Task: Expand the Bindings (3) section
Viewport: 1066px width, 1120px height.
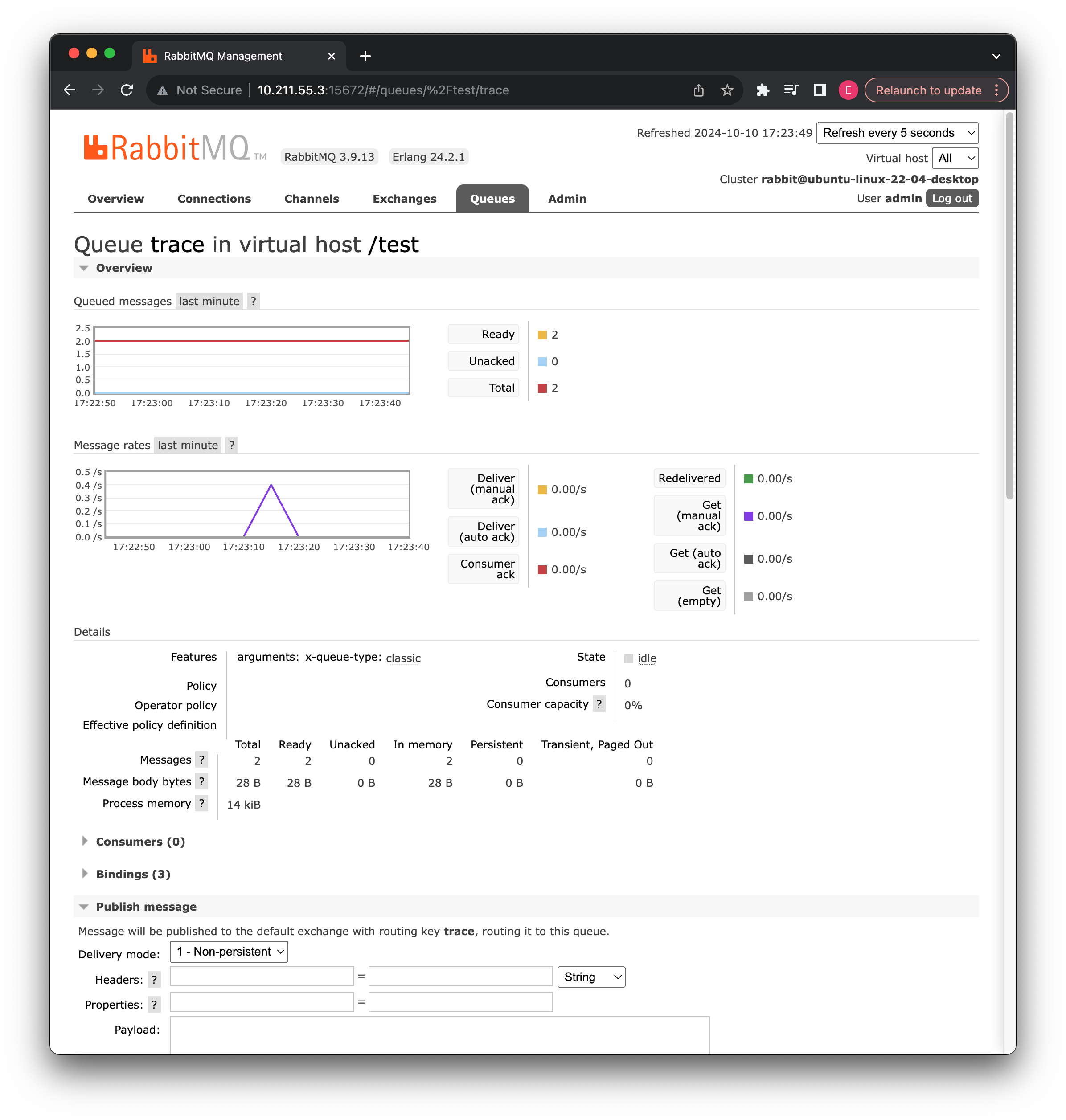Action: pos(132,874)
